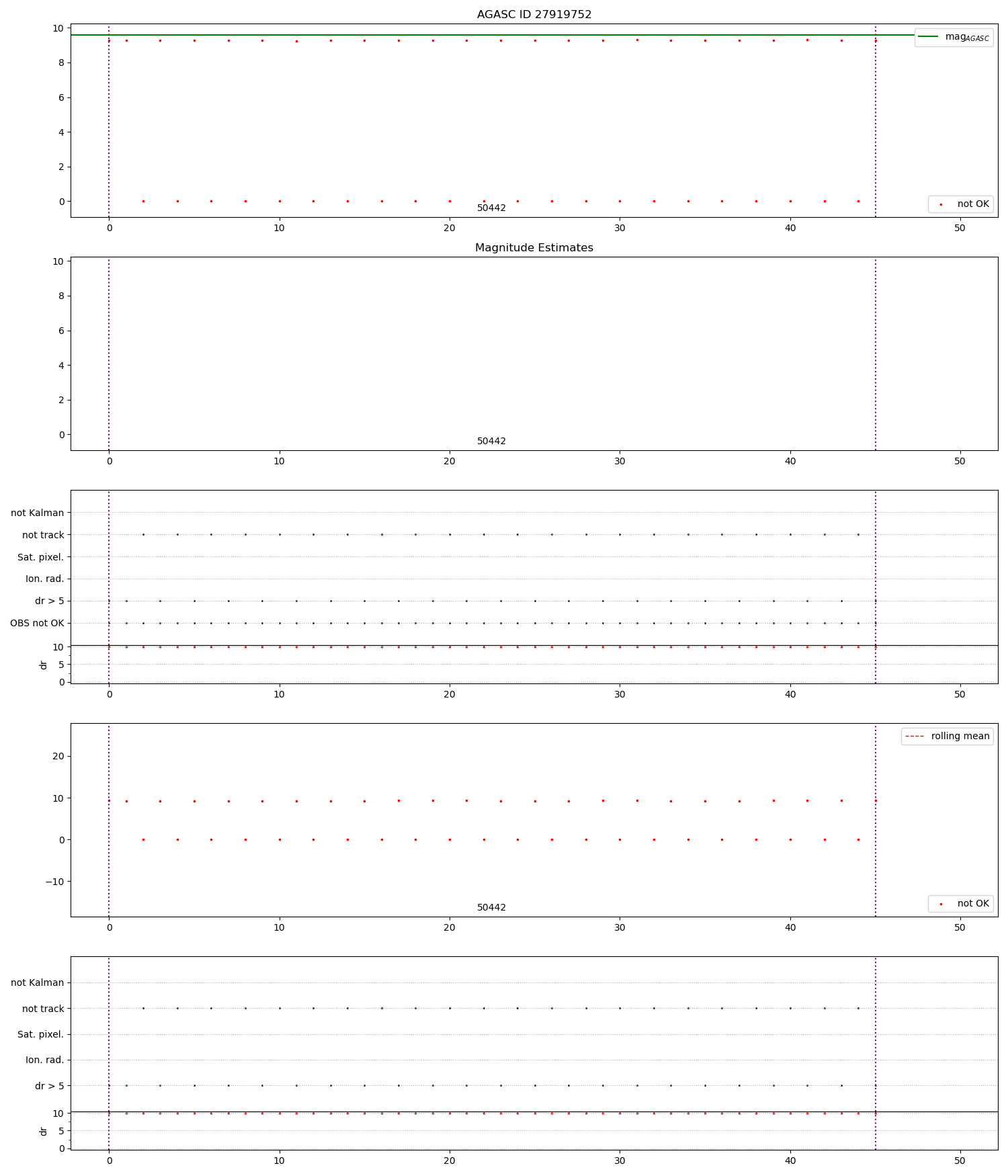Screen dimensions: 1008x1176
Task: Click 'Sat. pixel.' label in the bottom flags plot
Action: click(x=41, y=1034)
